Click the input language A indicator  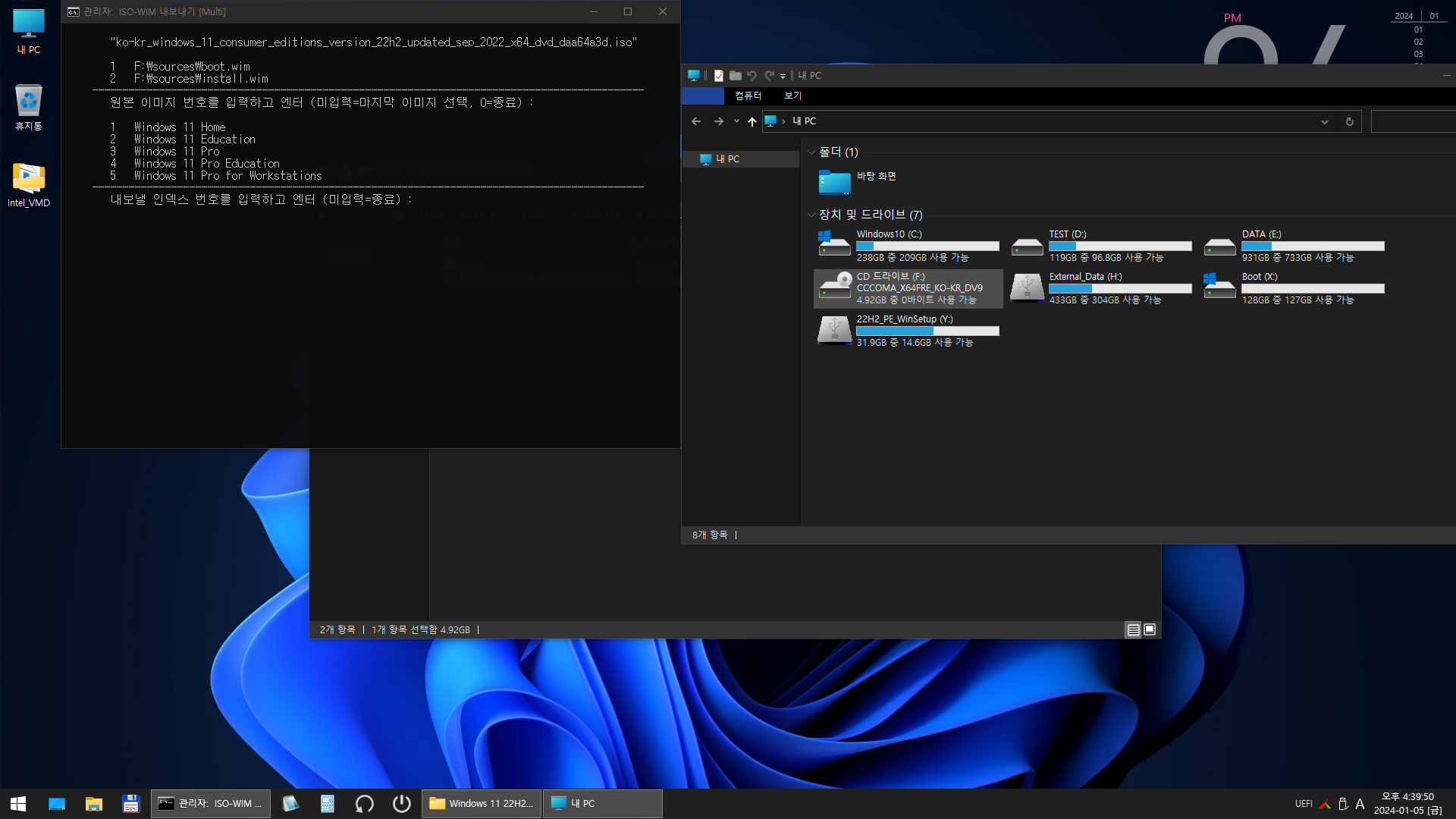tap(1360, 804)
